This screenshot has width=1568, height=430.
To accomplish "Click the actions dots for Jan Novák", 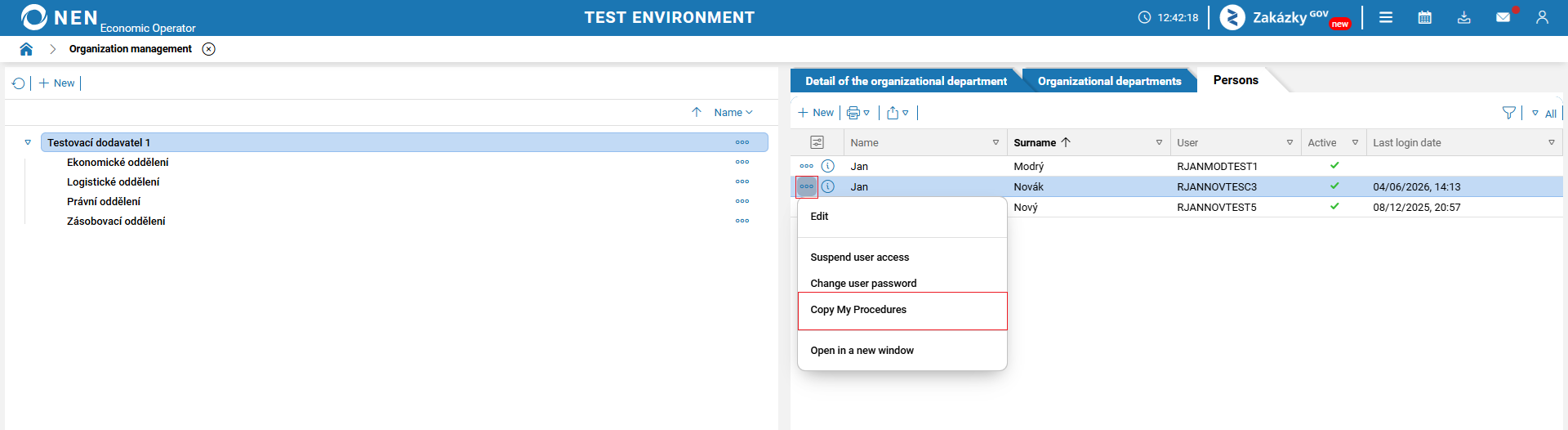I will coord(807,186).
